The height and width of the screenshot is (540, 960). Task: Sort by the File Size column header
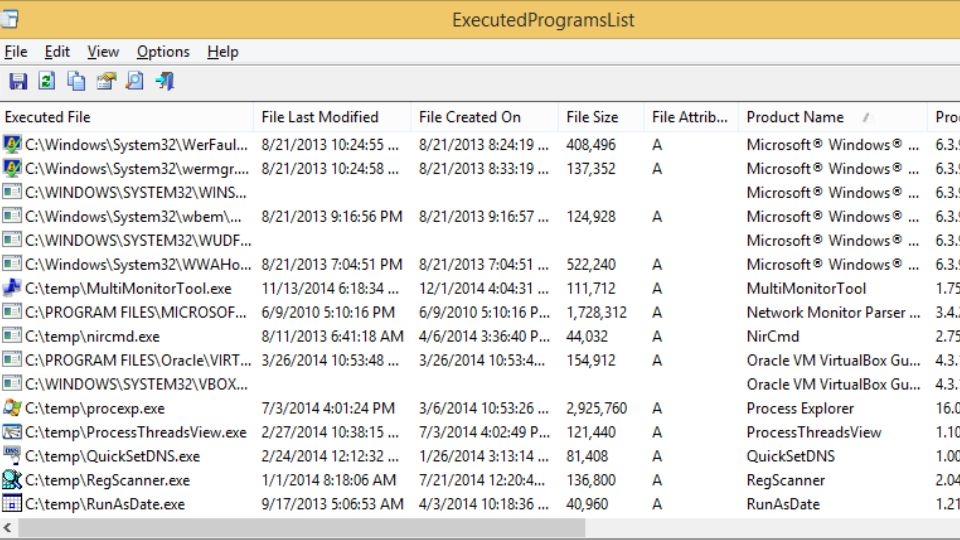[x=592, y=117]
